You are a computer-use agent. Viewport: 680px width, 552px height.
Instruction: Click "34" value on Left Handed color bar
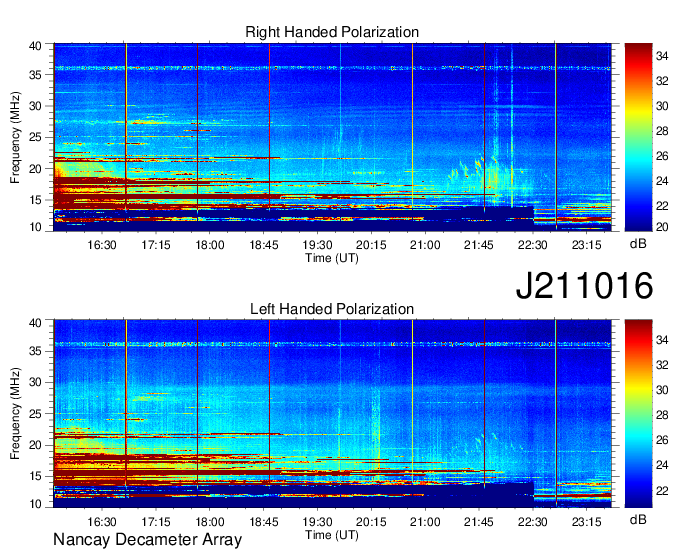662,340
